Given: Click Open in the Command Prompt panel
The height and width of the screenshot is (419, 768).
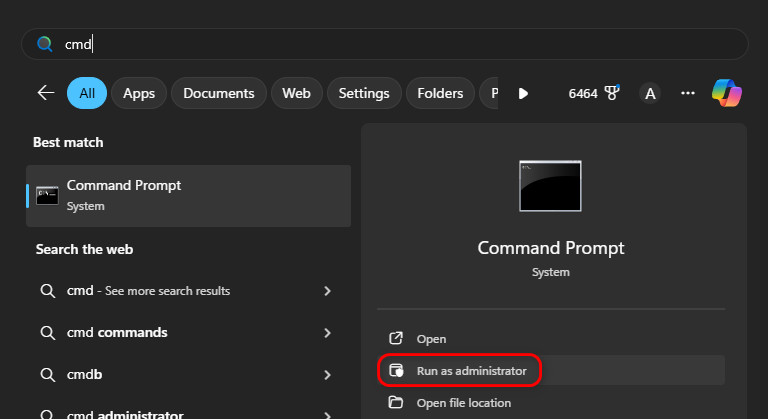Looking at the screenshot, I should point(431,339).
